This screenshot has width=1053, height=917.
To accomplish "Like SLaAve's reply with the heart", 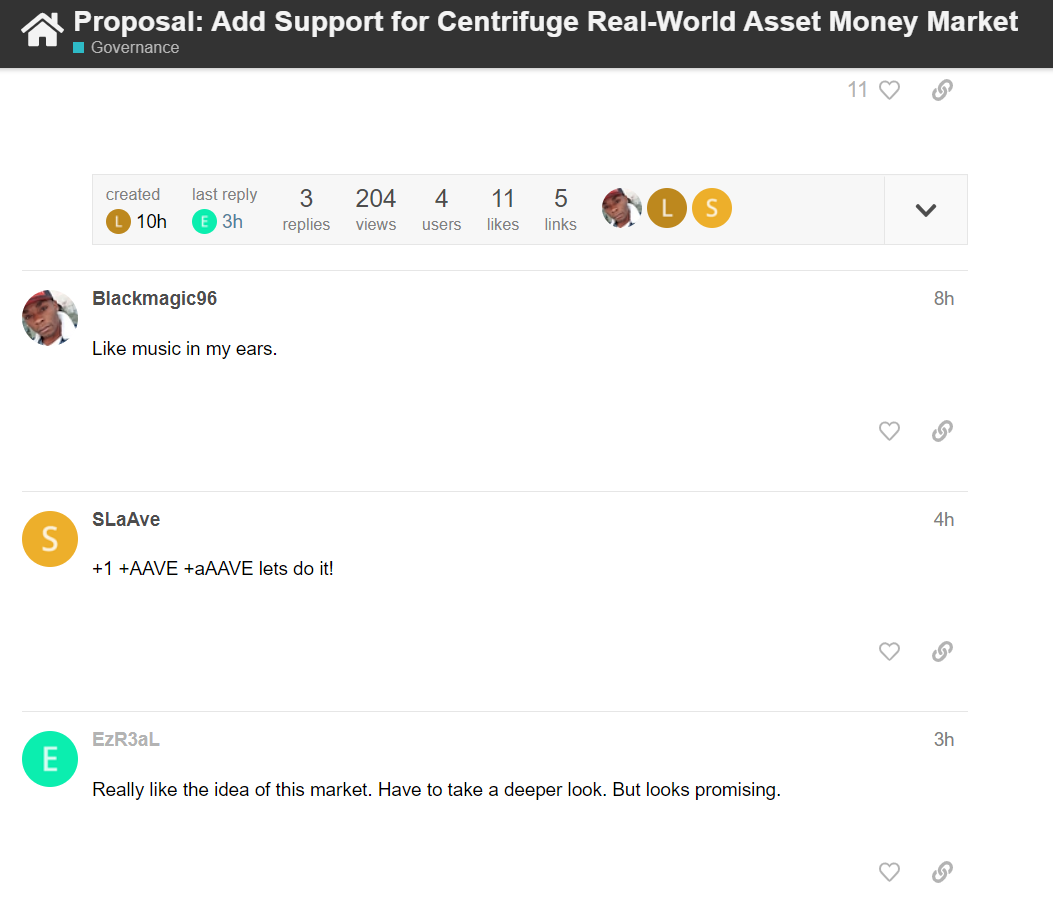I will (889, 651).
